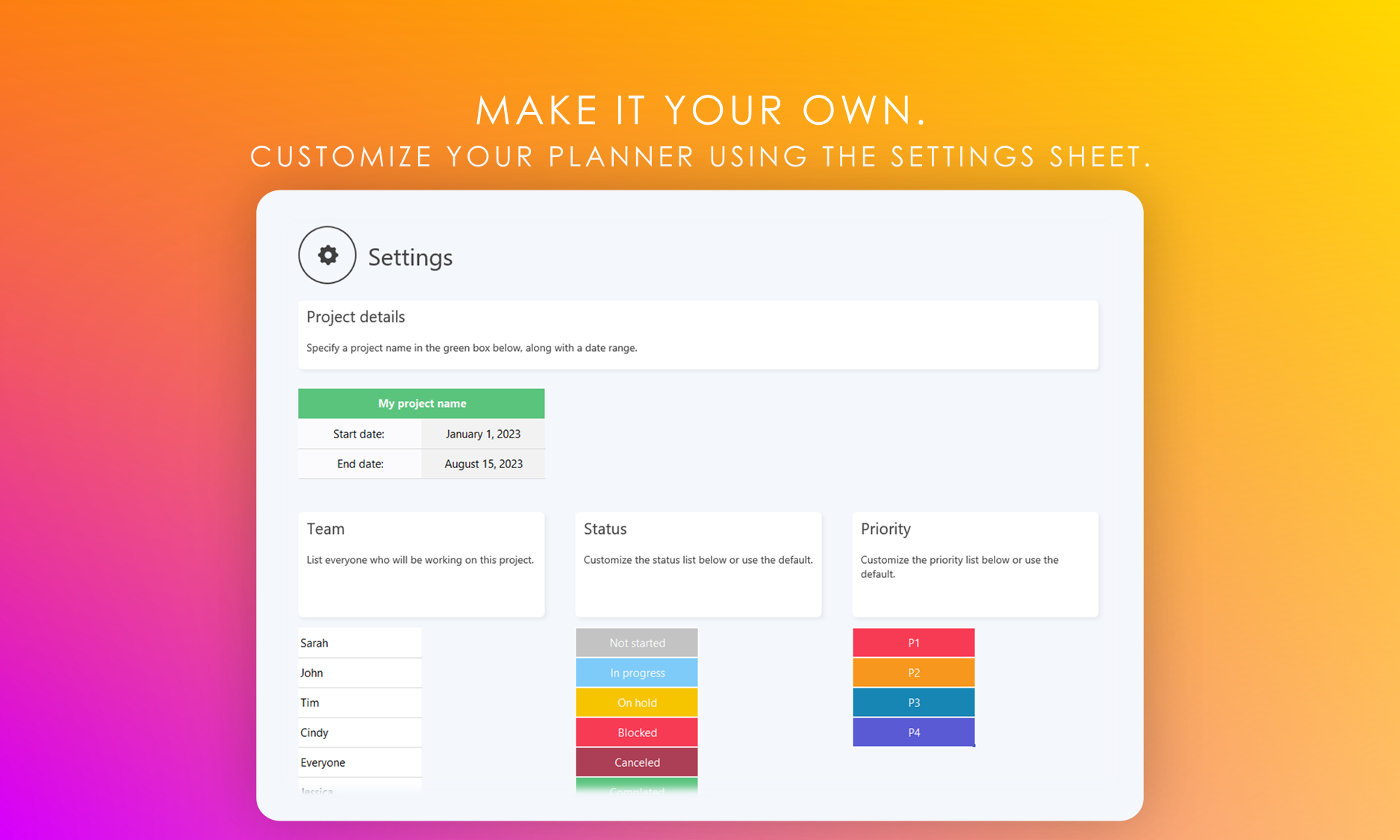Click the Settings gear icon
This screenshot has height=840, width=1400.
[327, 255]
